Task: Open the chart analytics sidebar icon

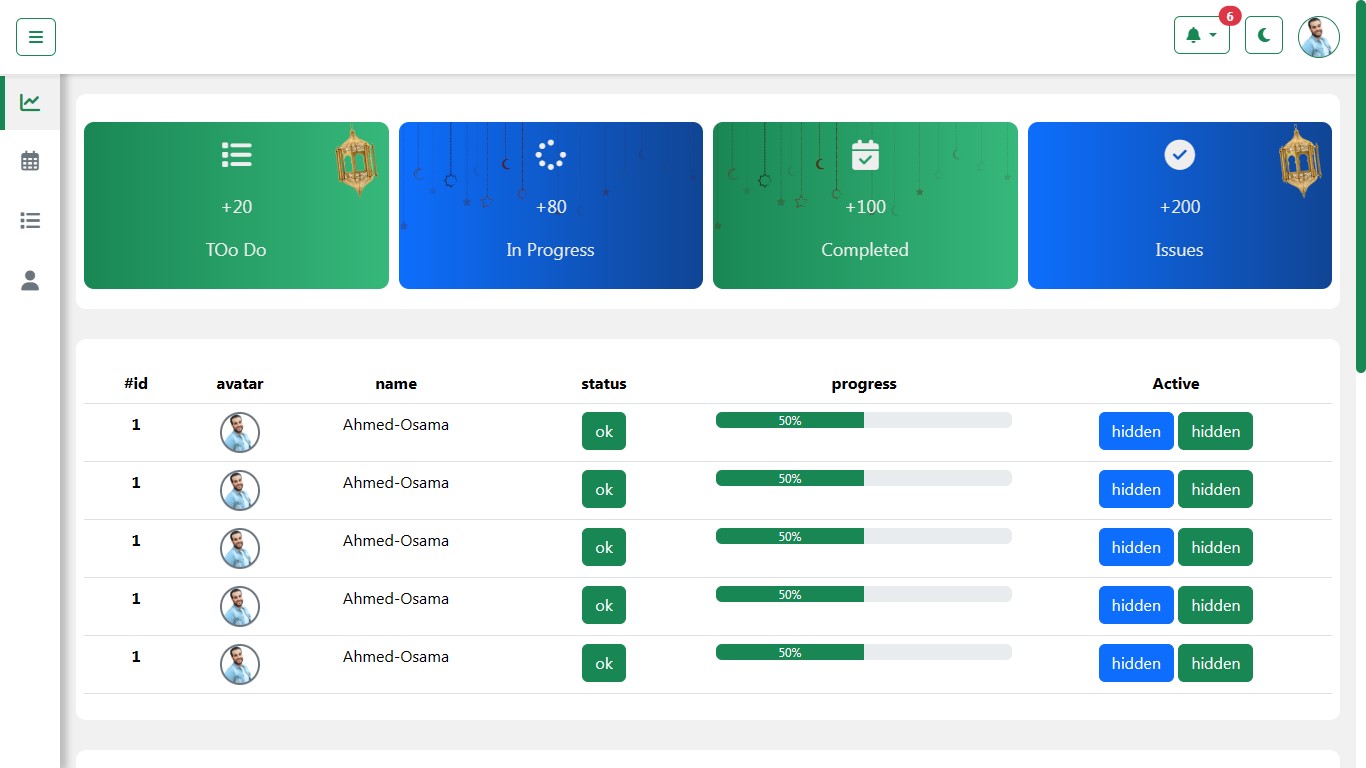Action: (30, 102)
